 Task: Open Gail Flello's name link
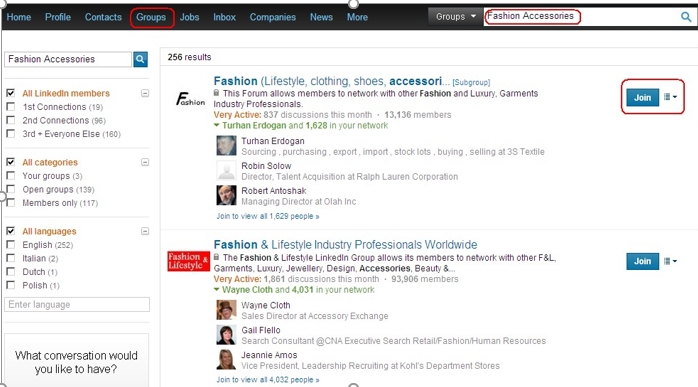coord(261,330)
